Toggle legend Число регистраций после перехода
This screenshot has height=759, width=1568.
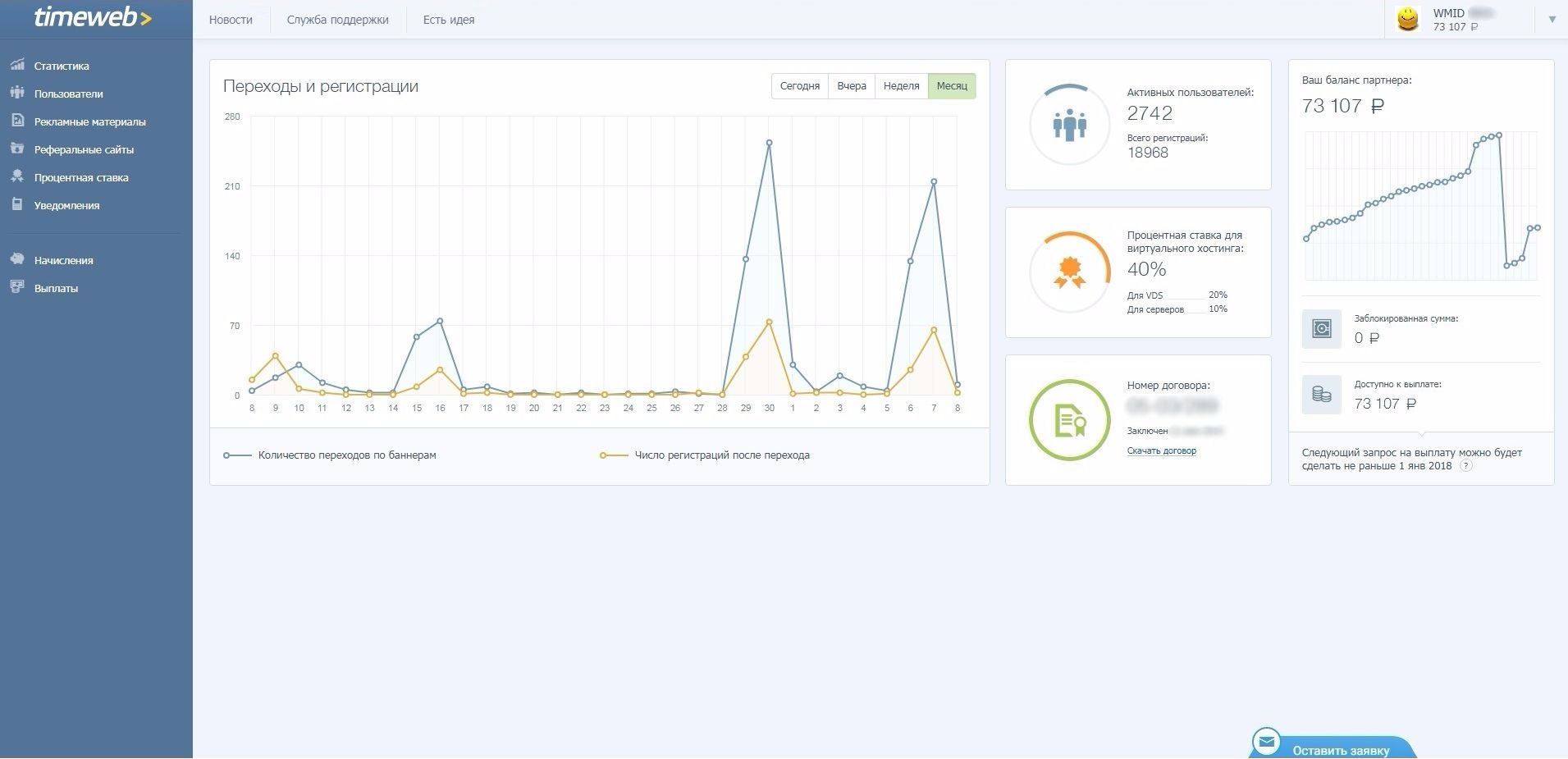click(x=704, y=455)
